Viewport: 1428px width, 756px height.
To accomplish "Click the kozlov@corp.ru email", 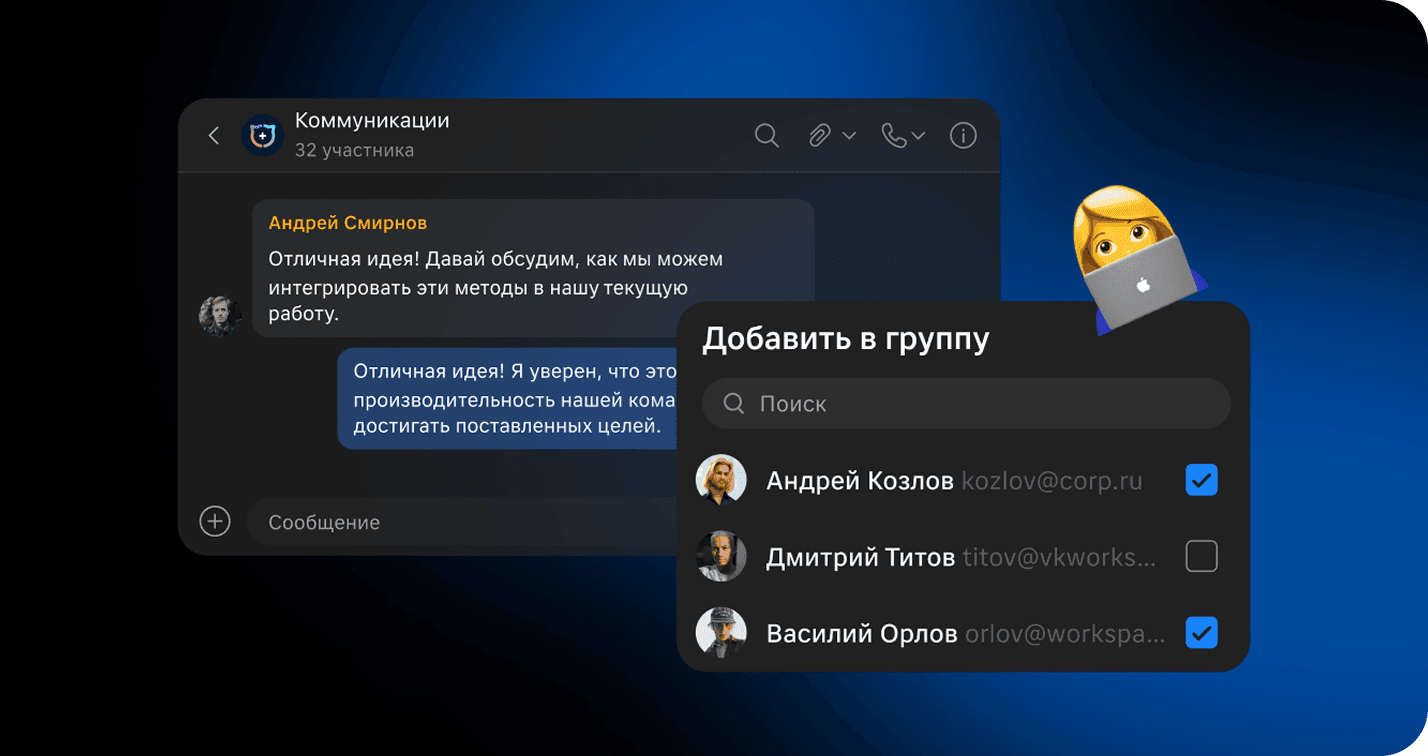I will pos(1052,481).
